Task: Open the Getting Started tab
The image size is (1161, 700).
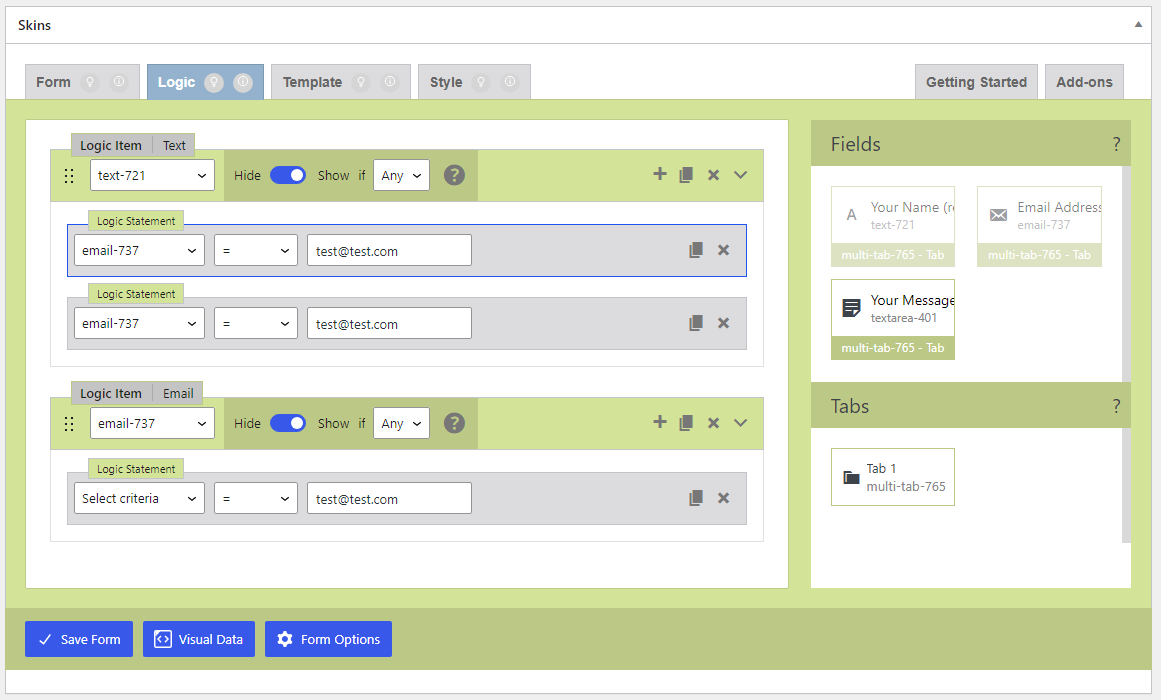Action: coord(976,82)
